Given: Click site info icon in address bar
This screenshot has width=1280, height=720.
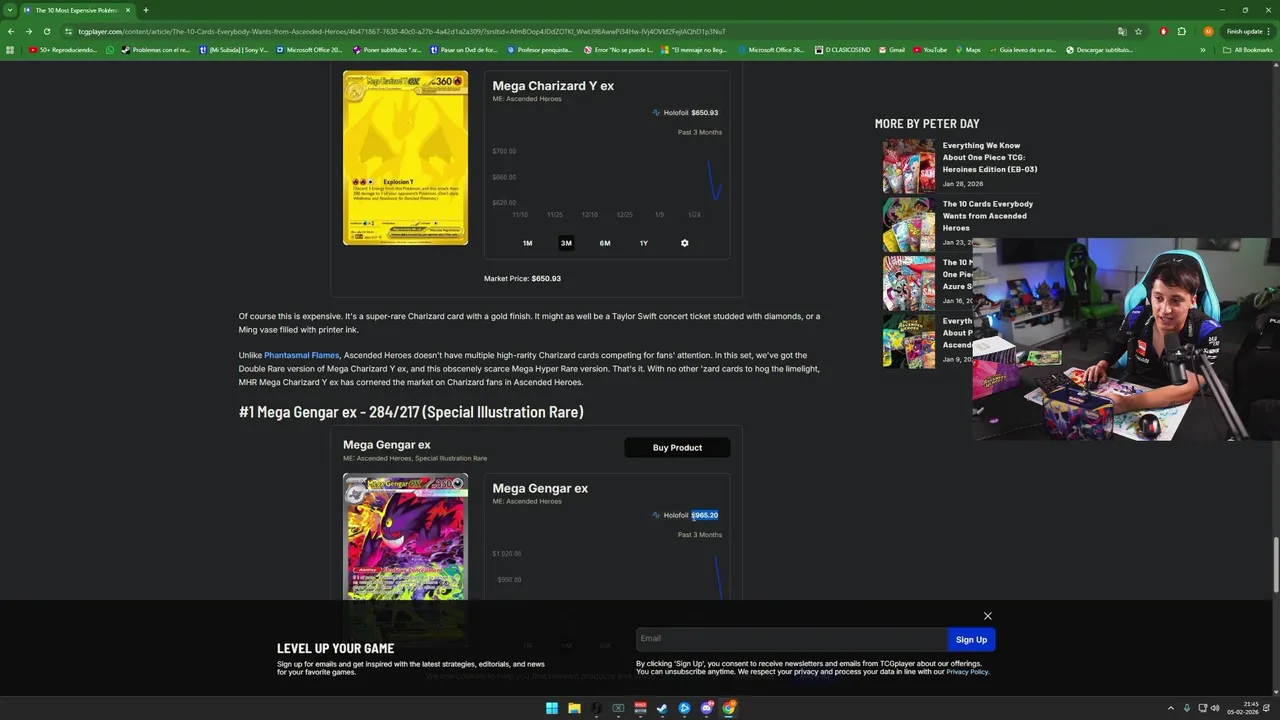Looking at the screenshot, I should (x=68, y=31).
